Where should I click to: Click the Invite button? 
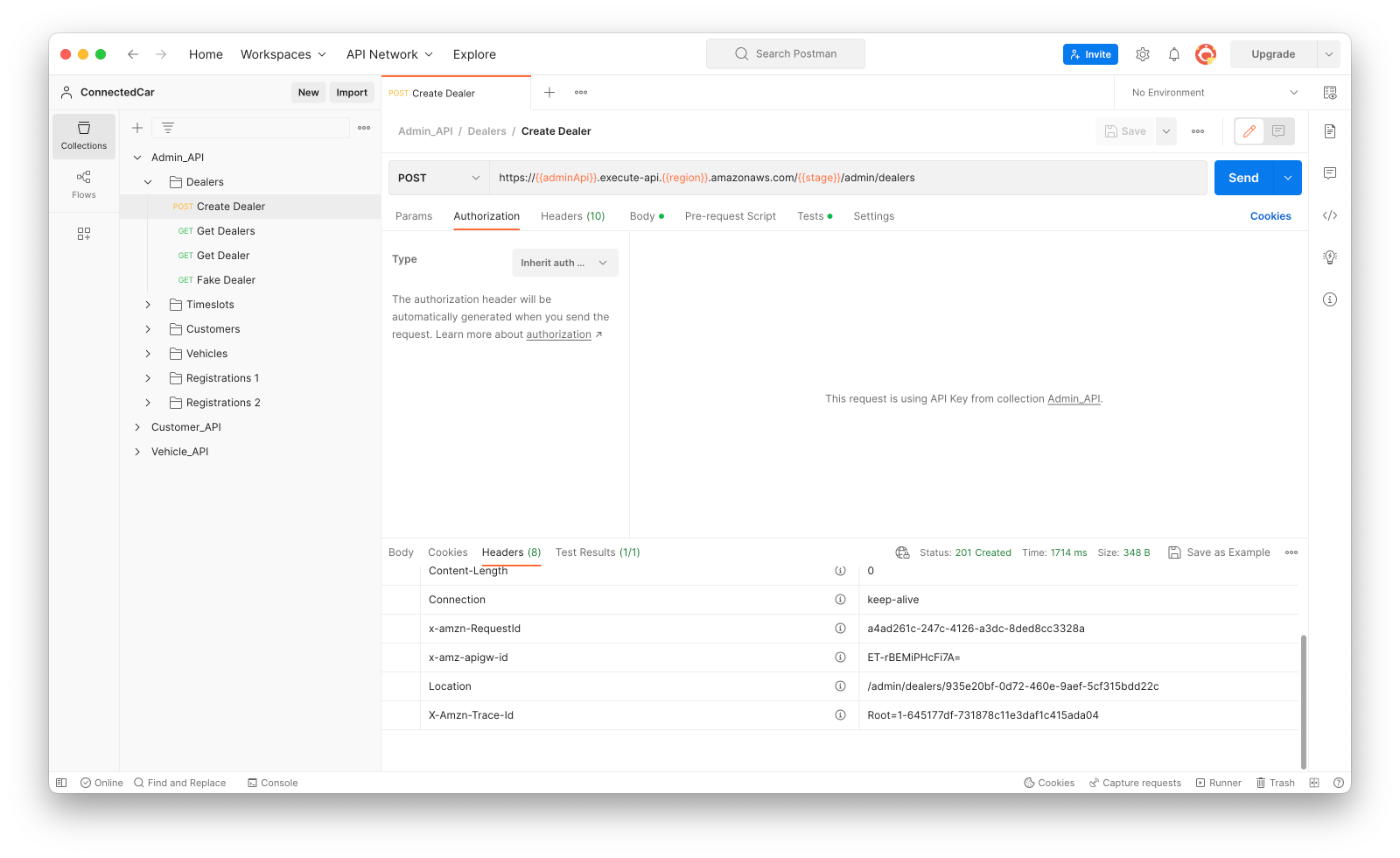click(x=1090, y=54)
